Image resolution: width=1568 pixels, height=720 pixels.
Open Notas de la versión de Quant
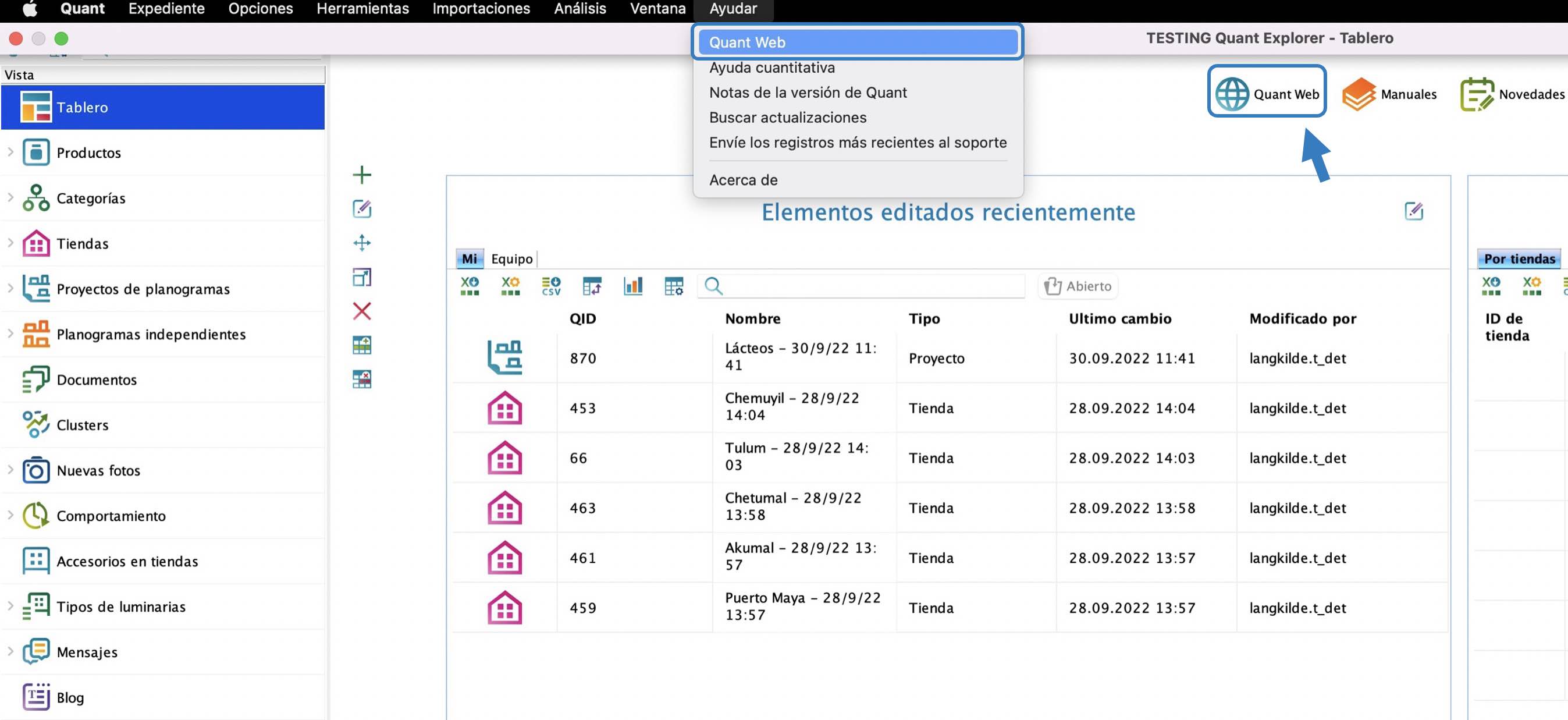point(858,93)
